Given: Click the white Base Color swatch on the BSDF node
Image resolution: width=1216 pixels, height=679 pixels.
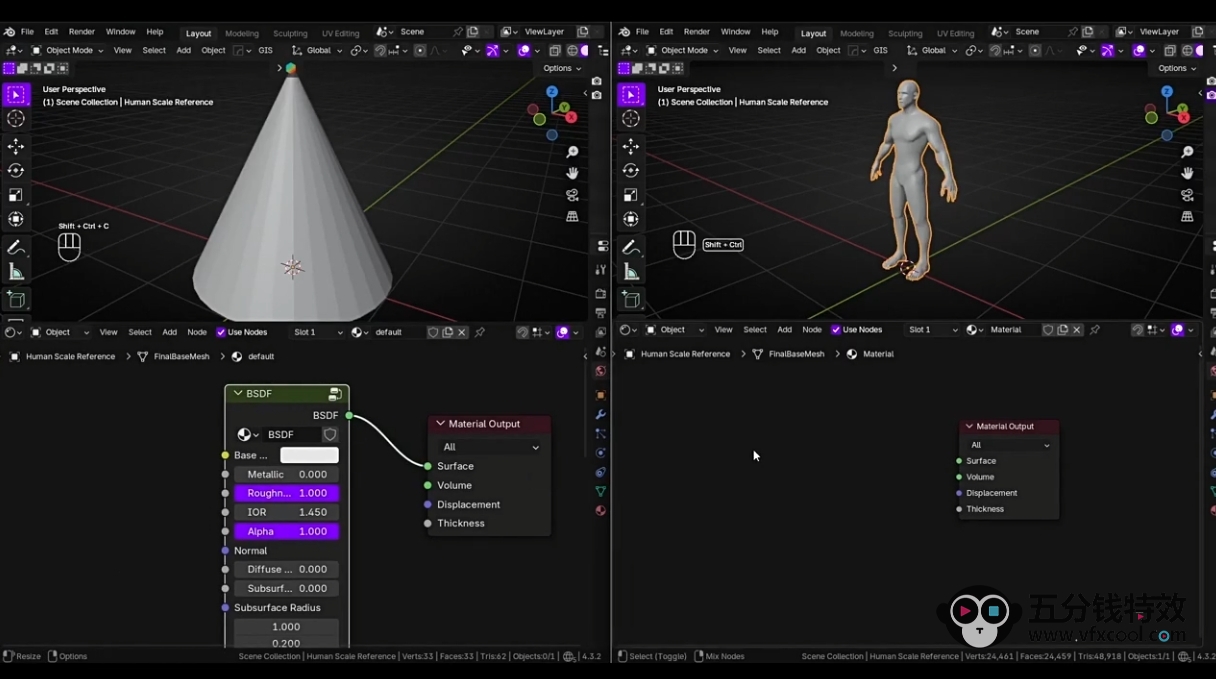Looking at the screenshot, I should tap(309, 455).
